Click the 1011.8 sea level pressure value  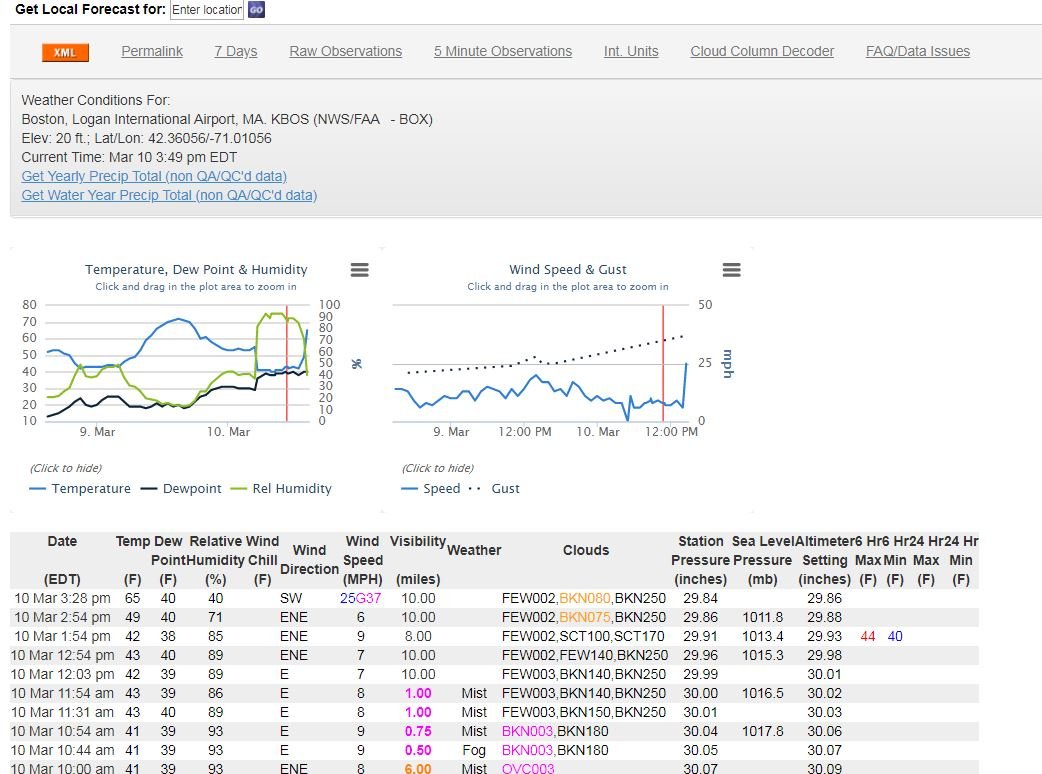click(x=762, y=617)
